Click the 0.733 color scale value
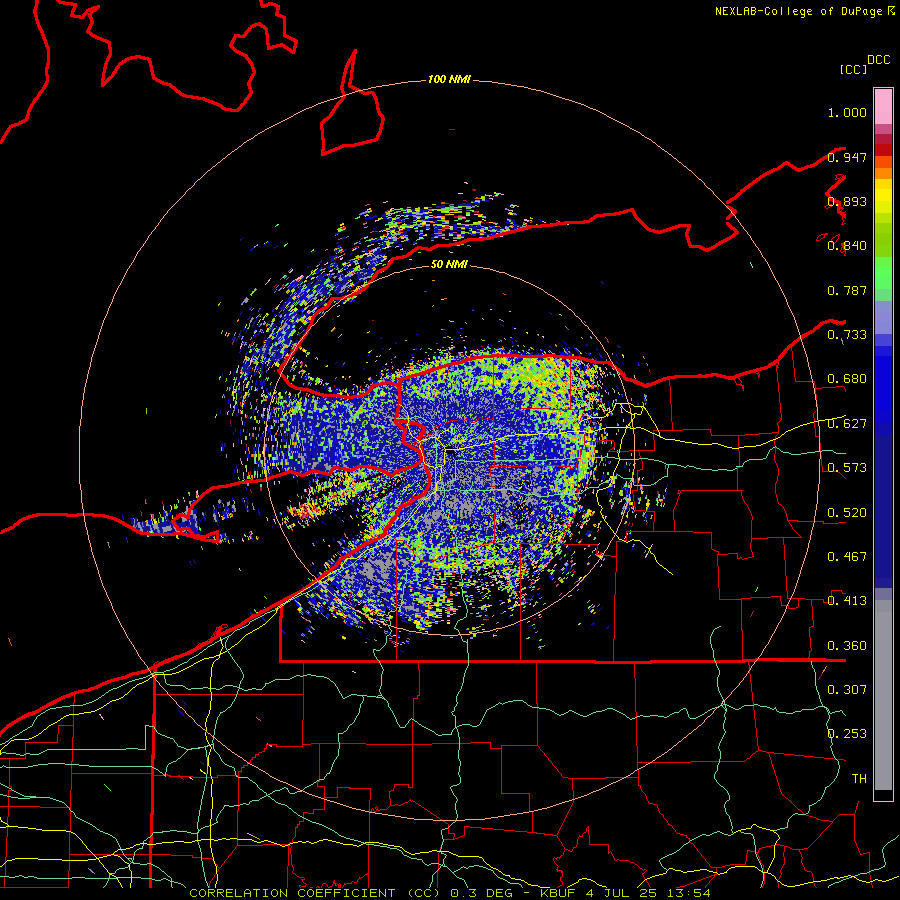The image size is (900, 900). click(847, 335)
